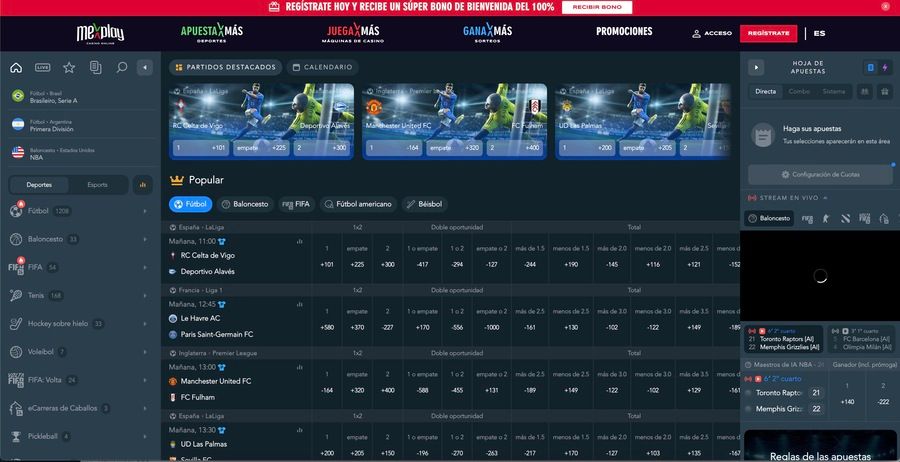Open Gana Más Sorteos menu
Viewport: 900px width, 462px height.
coord(487,33)
